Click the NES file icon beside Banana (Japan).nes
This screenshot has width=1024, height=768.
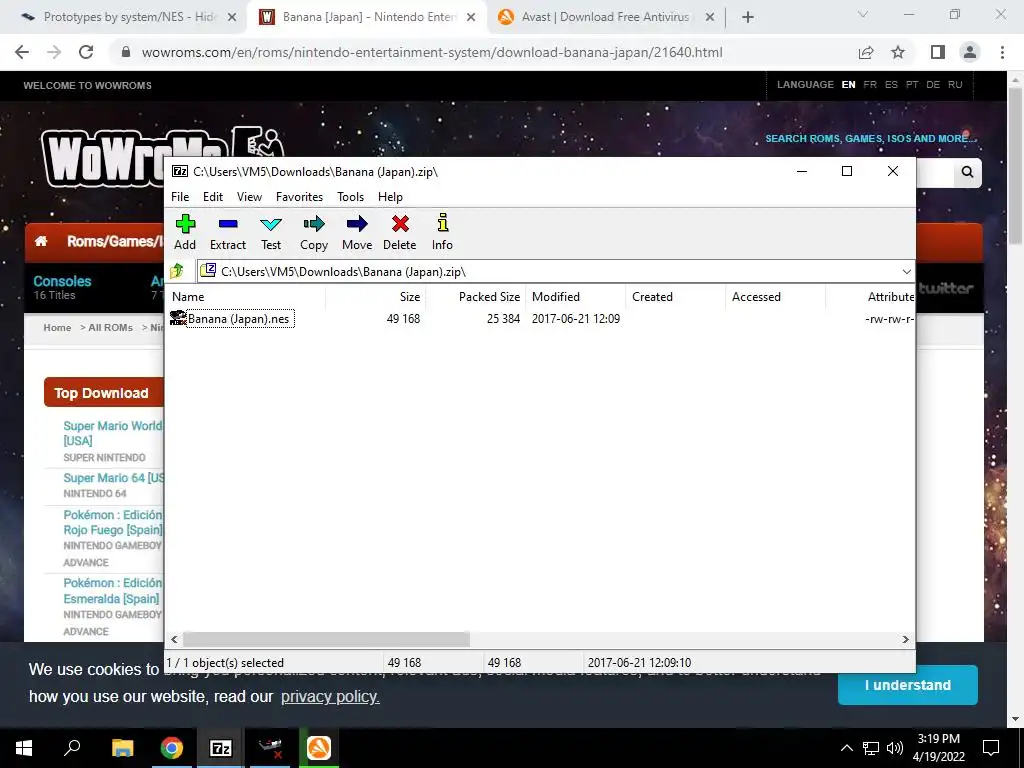pos(178,318)
